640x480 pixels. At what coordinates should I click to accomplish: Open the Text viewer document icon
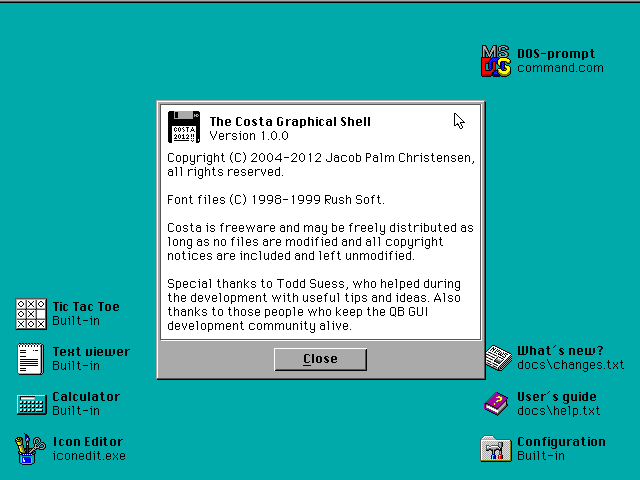[32, 358]
